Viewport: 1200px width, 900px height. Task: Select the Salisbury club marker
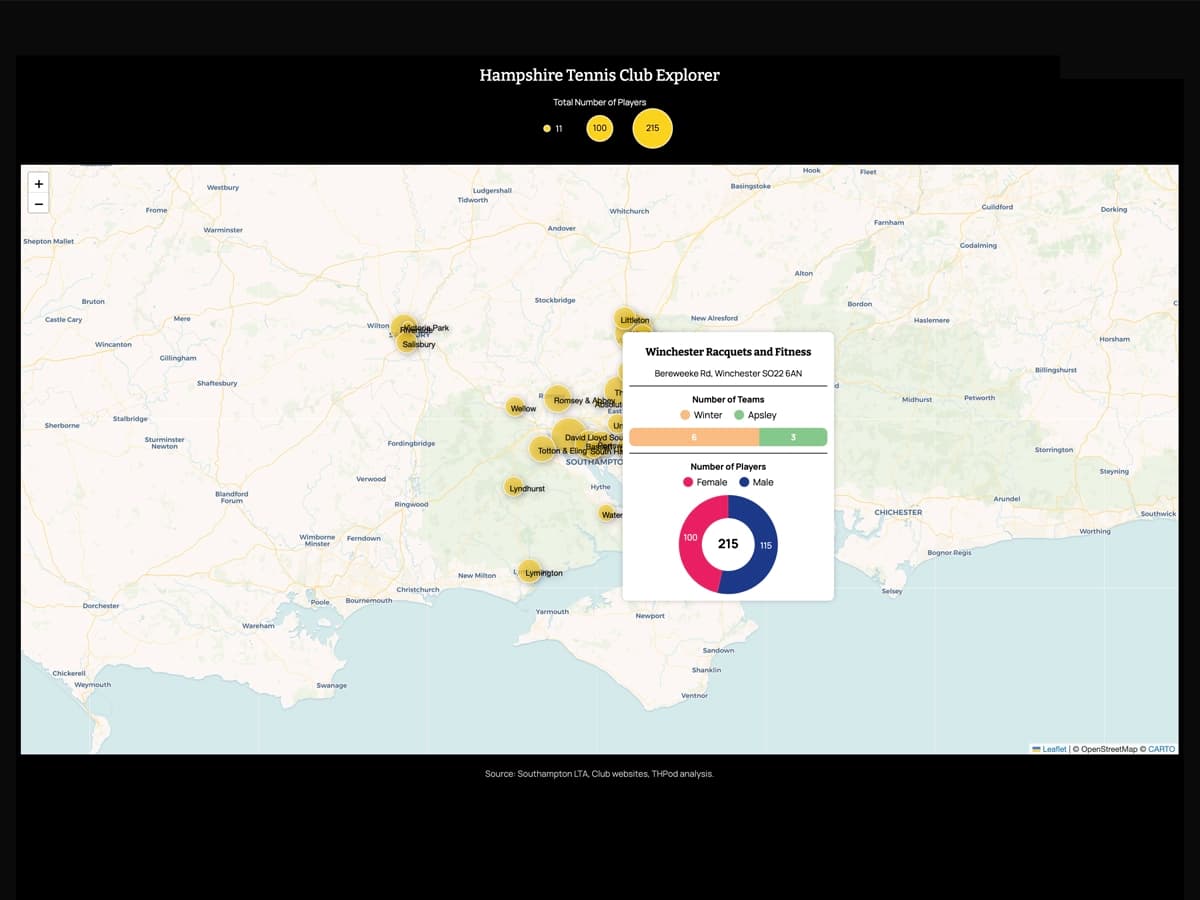406,343
